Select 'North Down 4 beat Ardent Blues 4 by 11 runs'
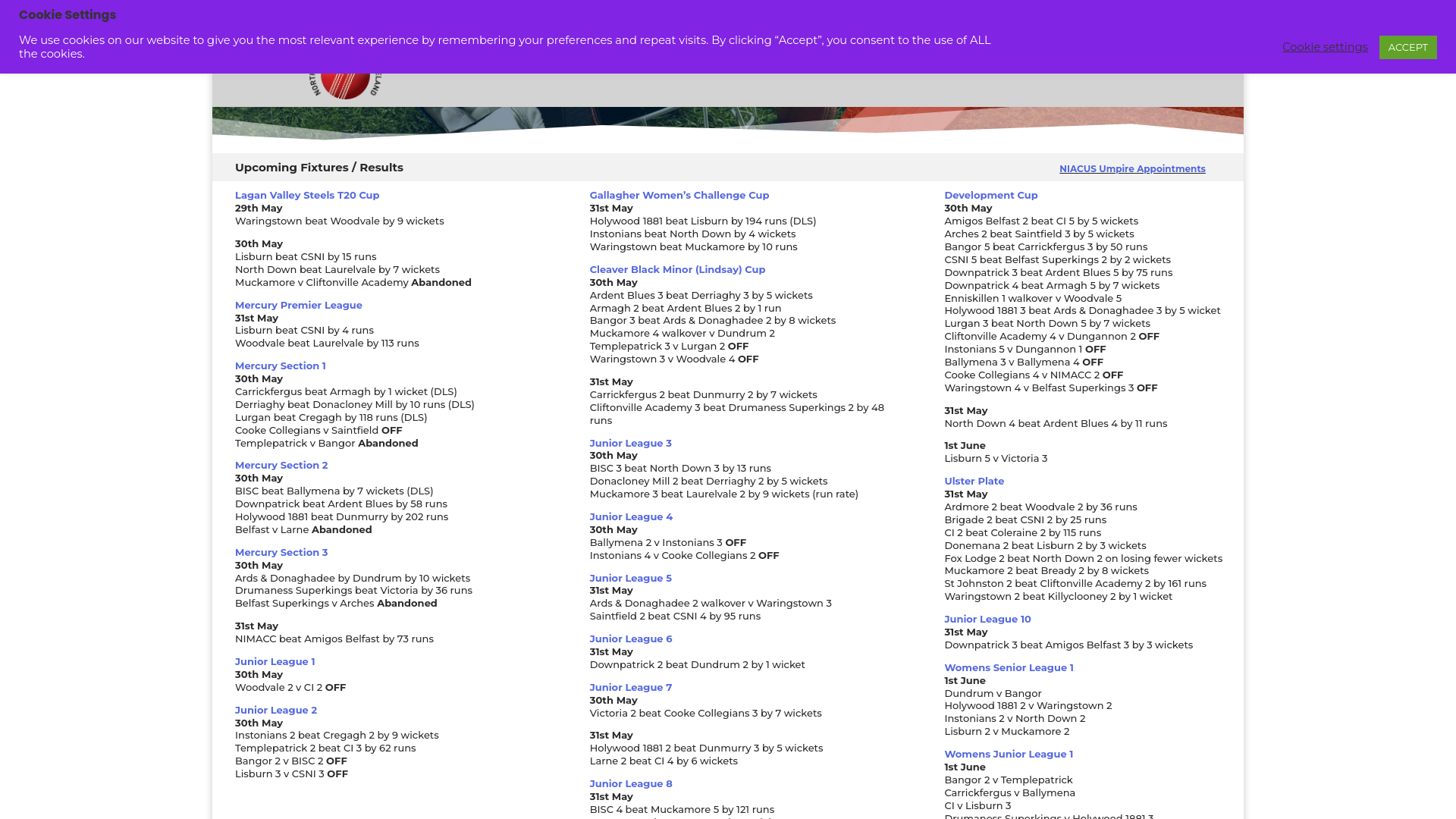1456x819 pixels. 1056,424
